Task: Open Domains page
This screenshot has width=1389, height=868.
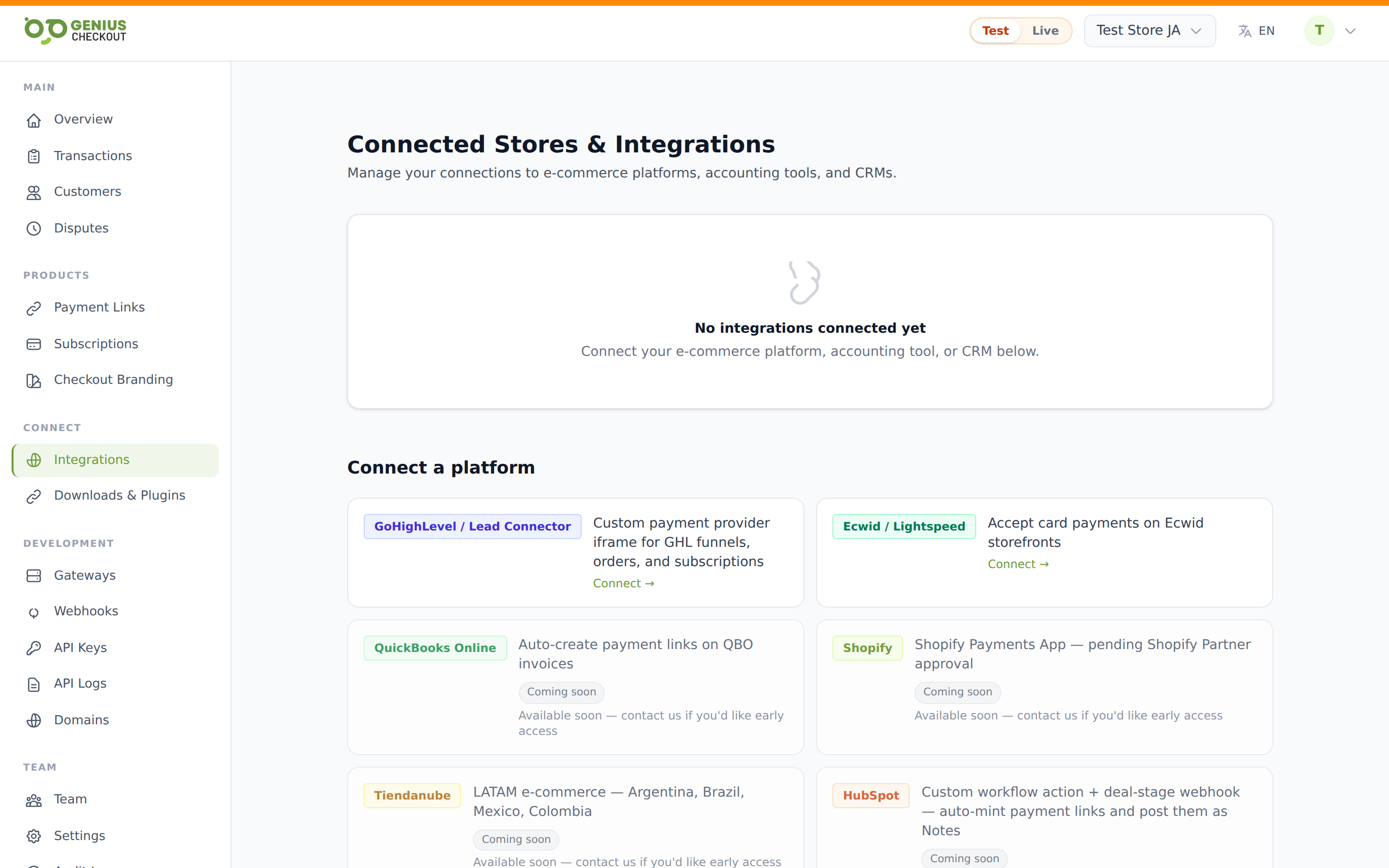Action: [115, 720]
